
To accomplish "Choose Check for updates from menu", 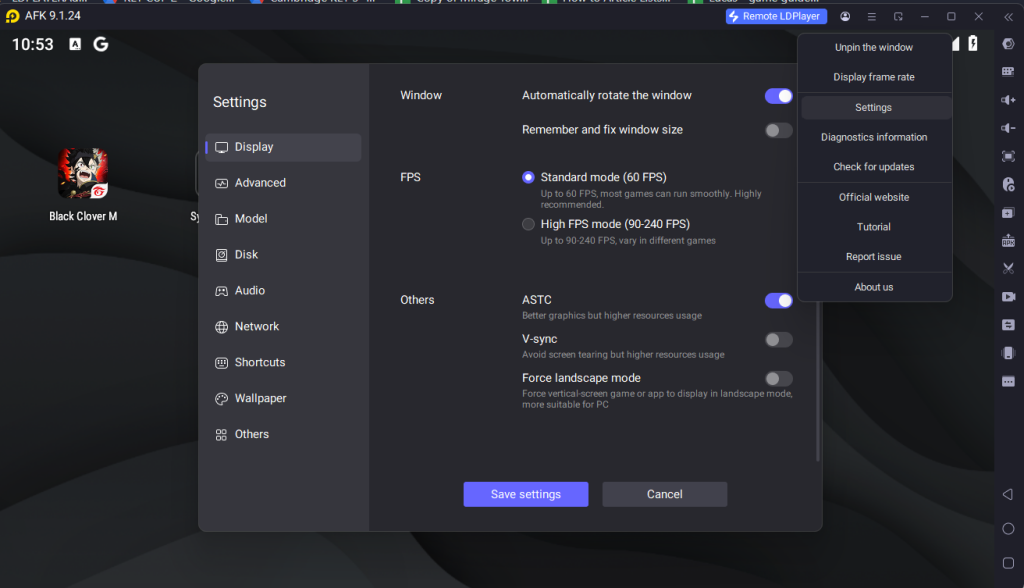I will click(x=874, y=167).
